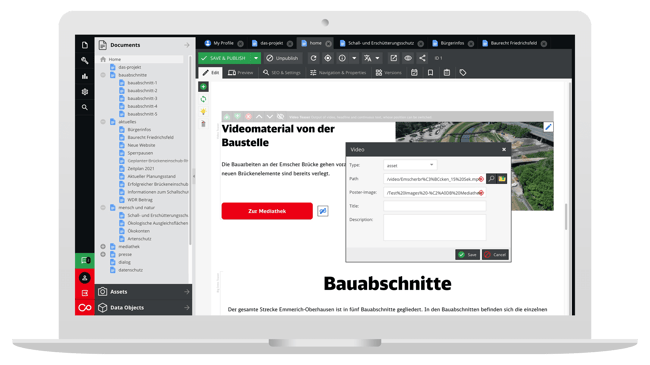650x365 pixels.
Task: Click the show-in-tree target icon
Action: click(x=327, y=58)
